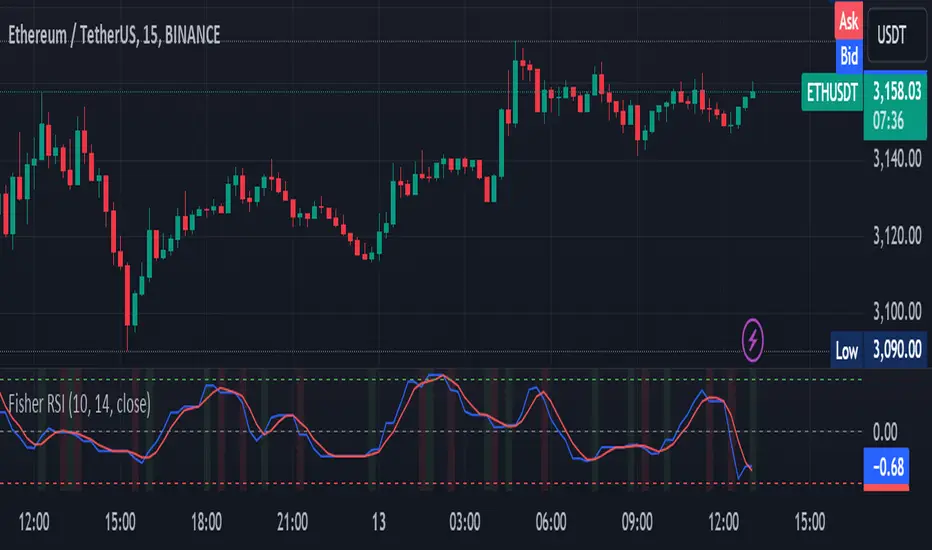Click the 12:00 marker at left of time axis
This screenshot has width=932, height=550.
point(34,522)
